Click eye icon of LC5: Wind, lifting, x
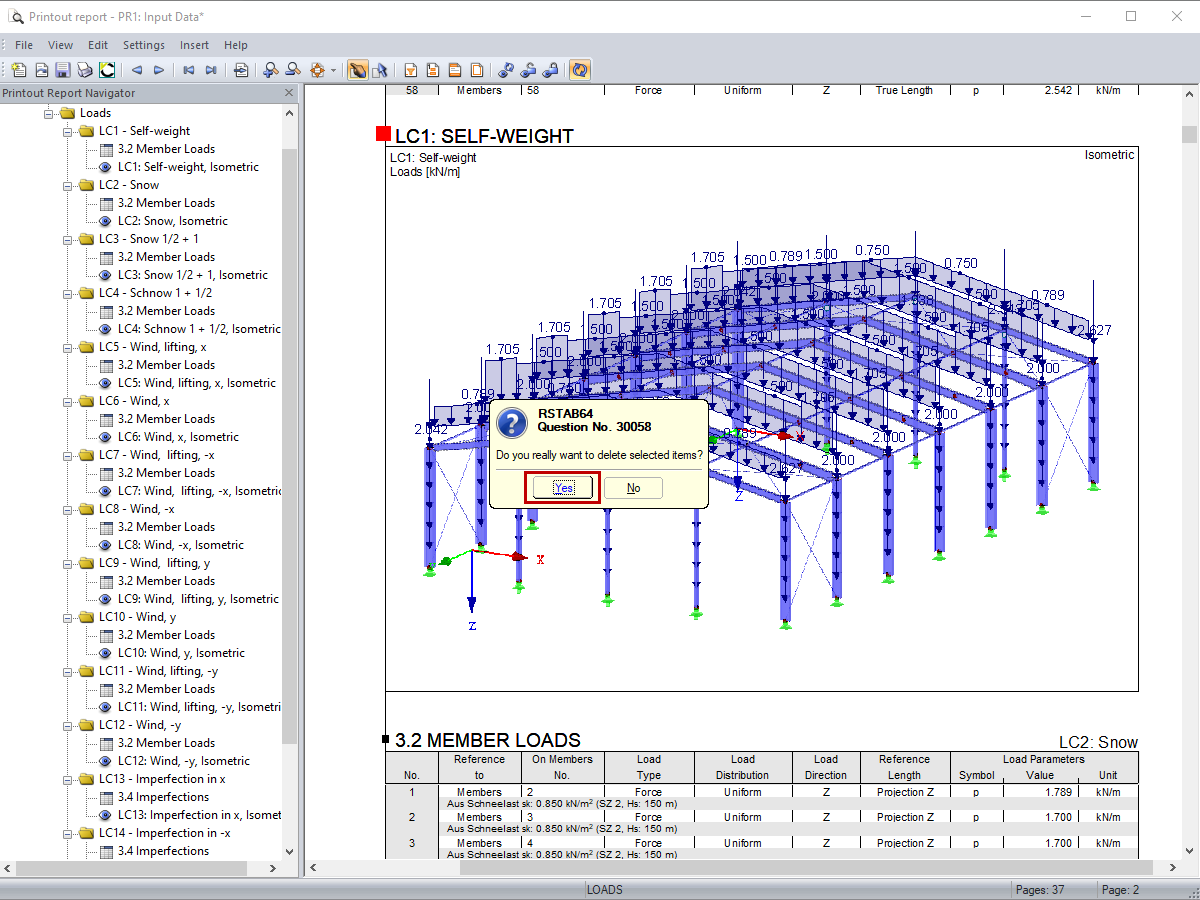Screen dimensions: 1200x900 106,383
